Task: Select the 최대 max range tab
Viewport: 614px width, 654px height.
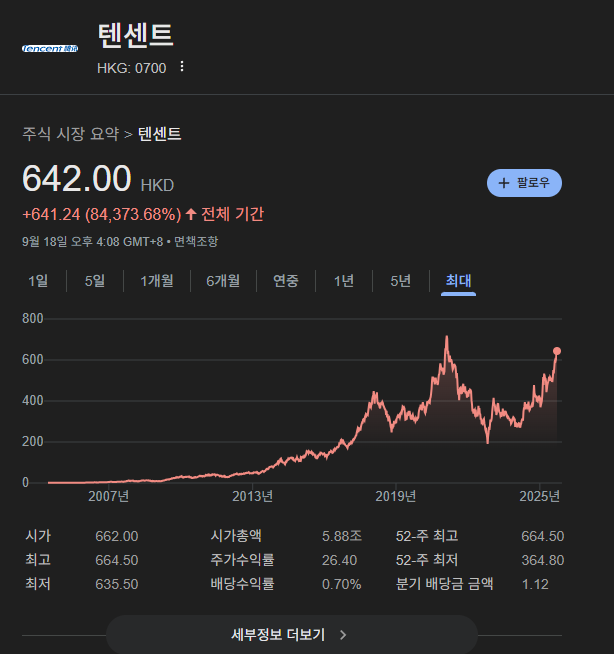Action: (458, 281)
